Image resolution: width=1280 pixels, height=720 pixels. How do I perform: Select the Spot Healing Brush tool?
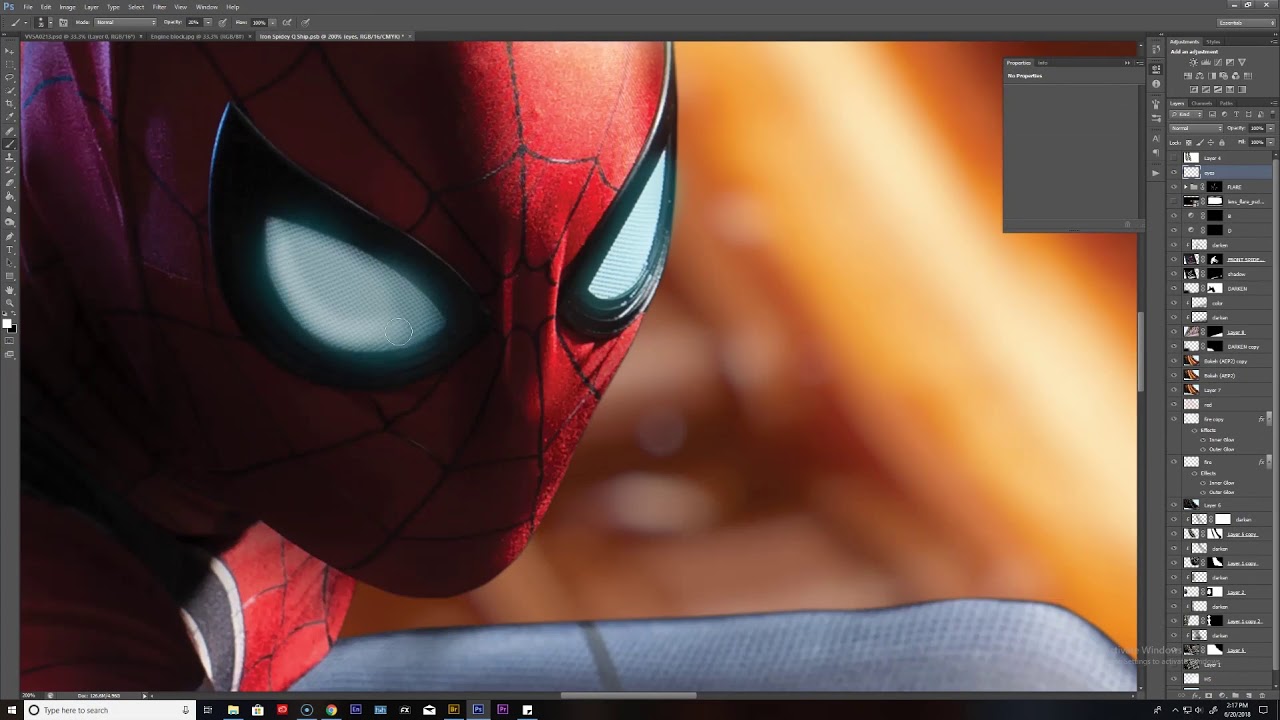[10, 131]
